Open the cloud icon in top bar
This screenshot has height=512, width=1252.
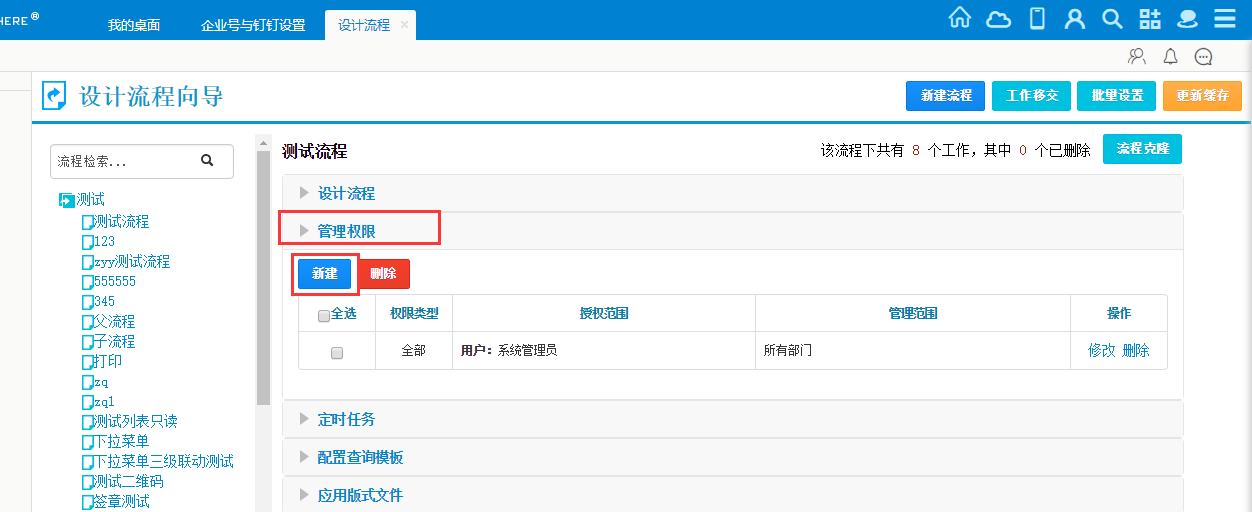998,19
